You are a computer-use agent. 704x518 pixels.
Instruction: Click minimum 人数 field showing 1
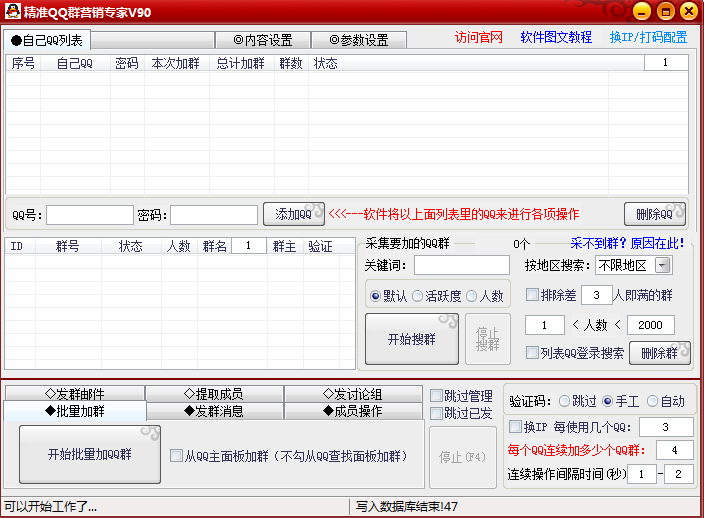[x=545, y=325]
